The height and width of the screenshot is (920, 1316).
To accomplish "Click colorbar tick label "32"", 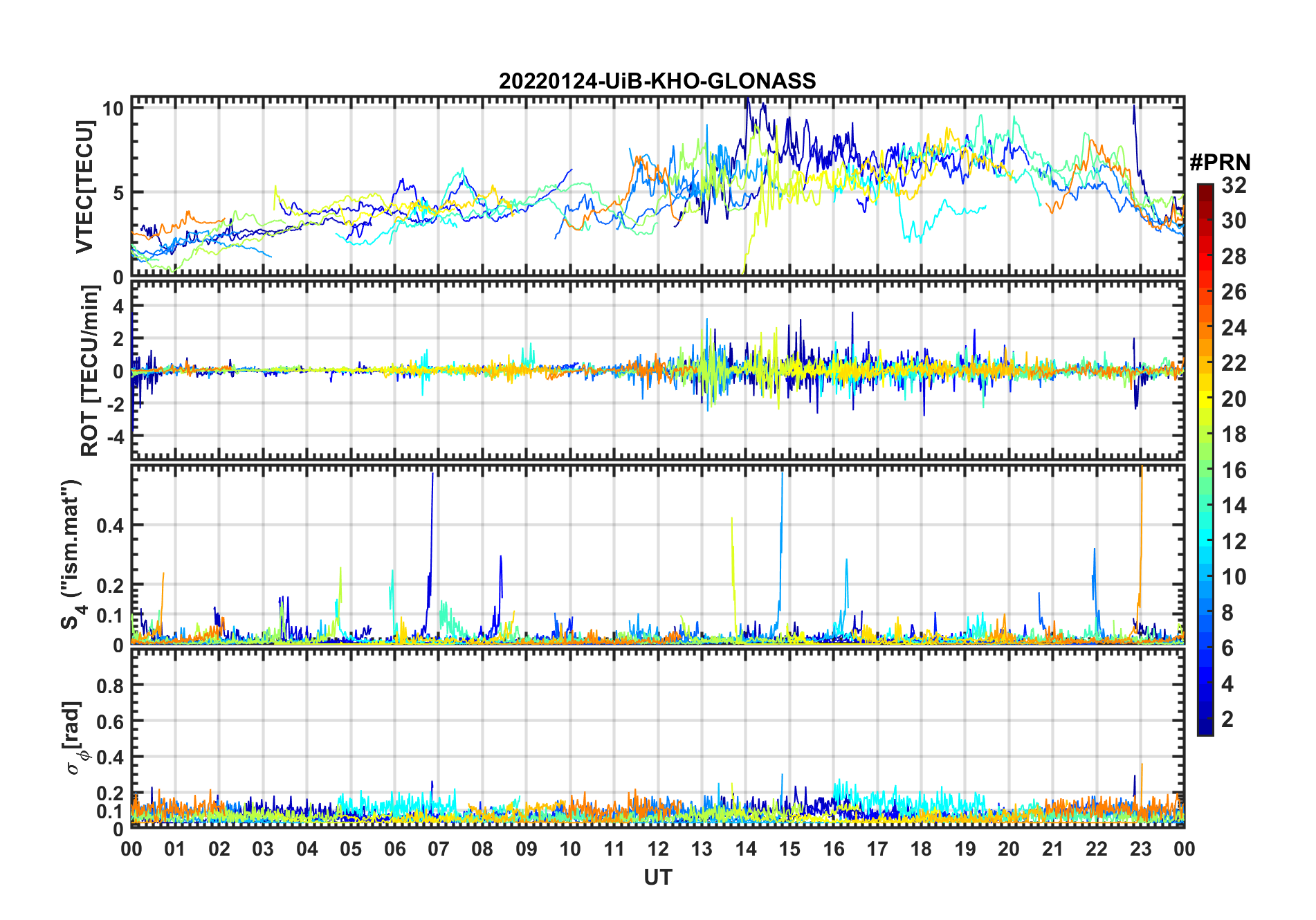I will click(x=1234, y=185).
